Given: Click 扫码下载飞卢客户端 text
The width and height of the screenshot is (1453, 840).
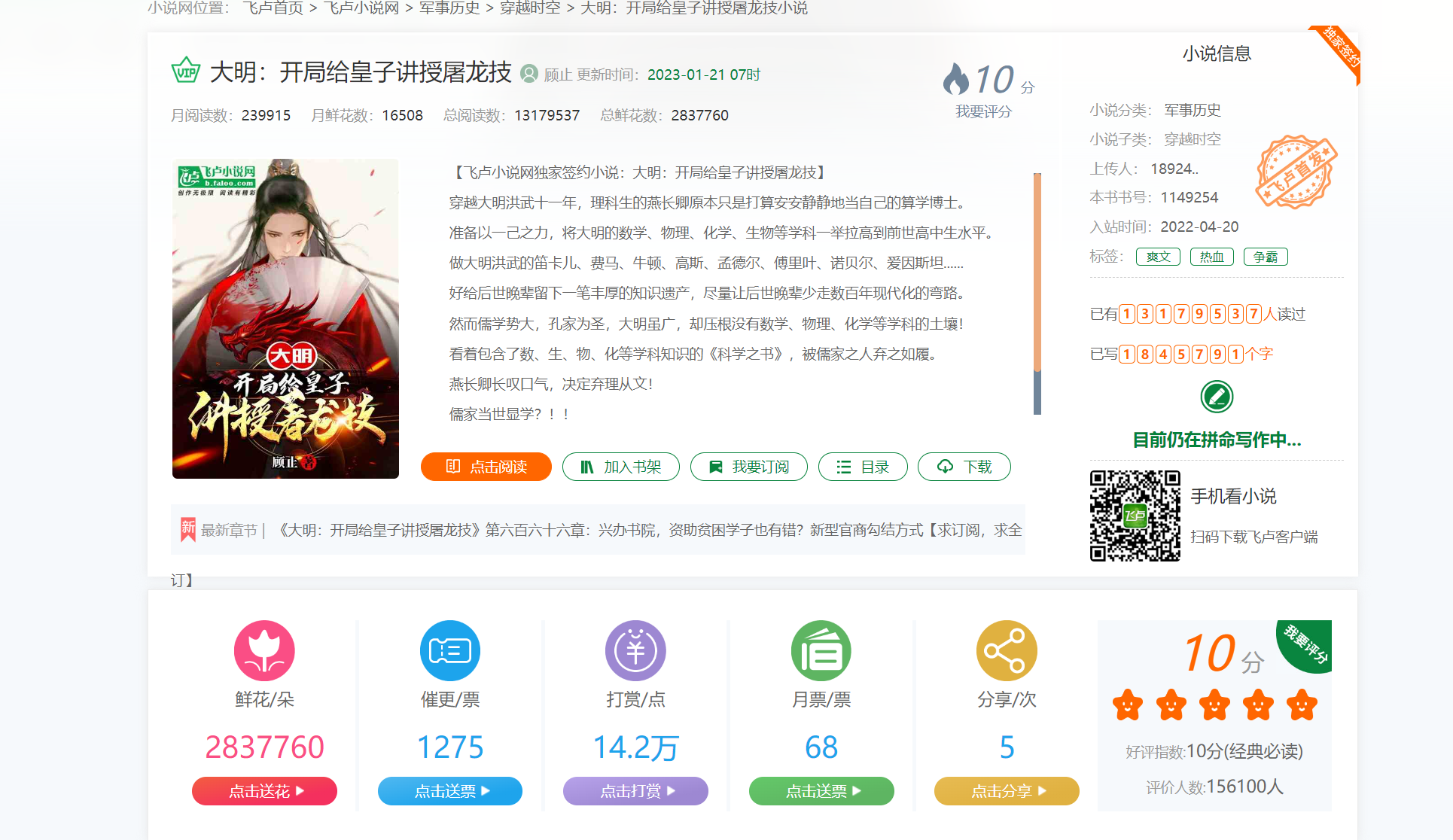Looking at the screenshot, I should coord(1254,537).
